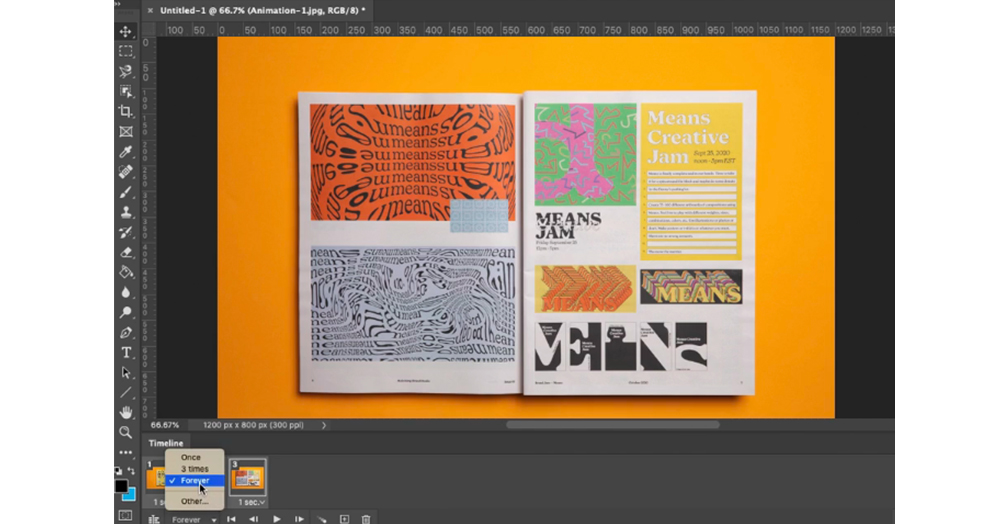Select the Dodge tool
Viewport: 1000px width, 524px height.
(126, 312)
